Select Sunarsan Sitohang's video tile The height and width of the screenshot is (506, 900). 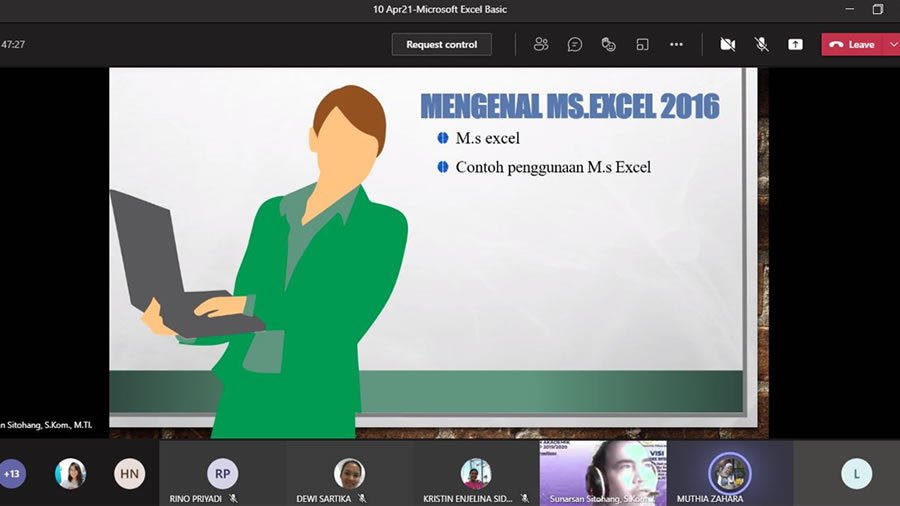(602, 472)
